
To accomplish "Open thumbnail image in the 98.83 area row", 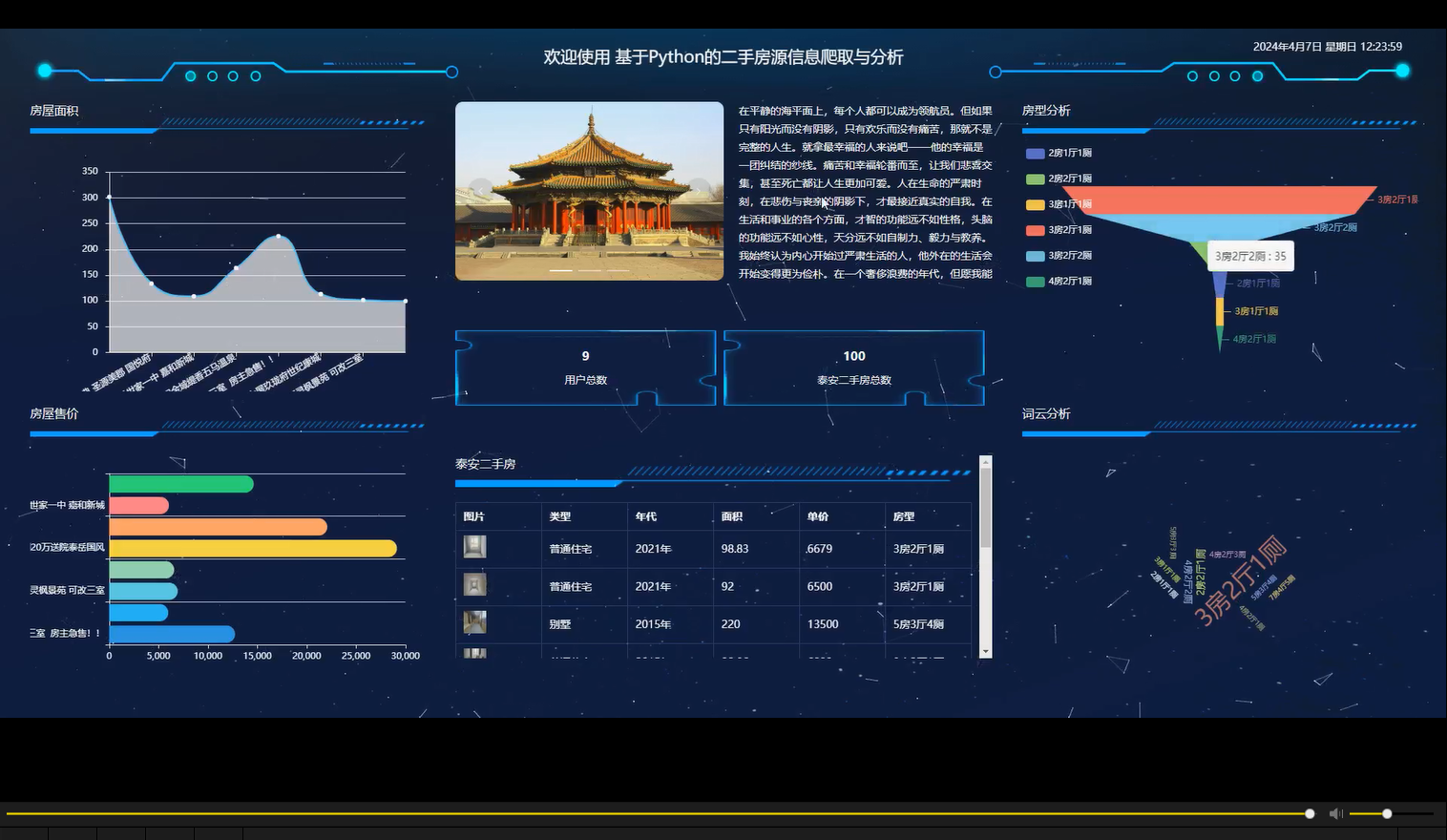I will tap(474, 547).
